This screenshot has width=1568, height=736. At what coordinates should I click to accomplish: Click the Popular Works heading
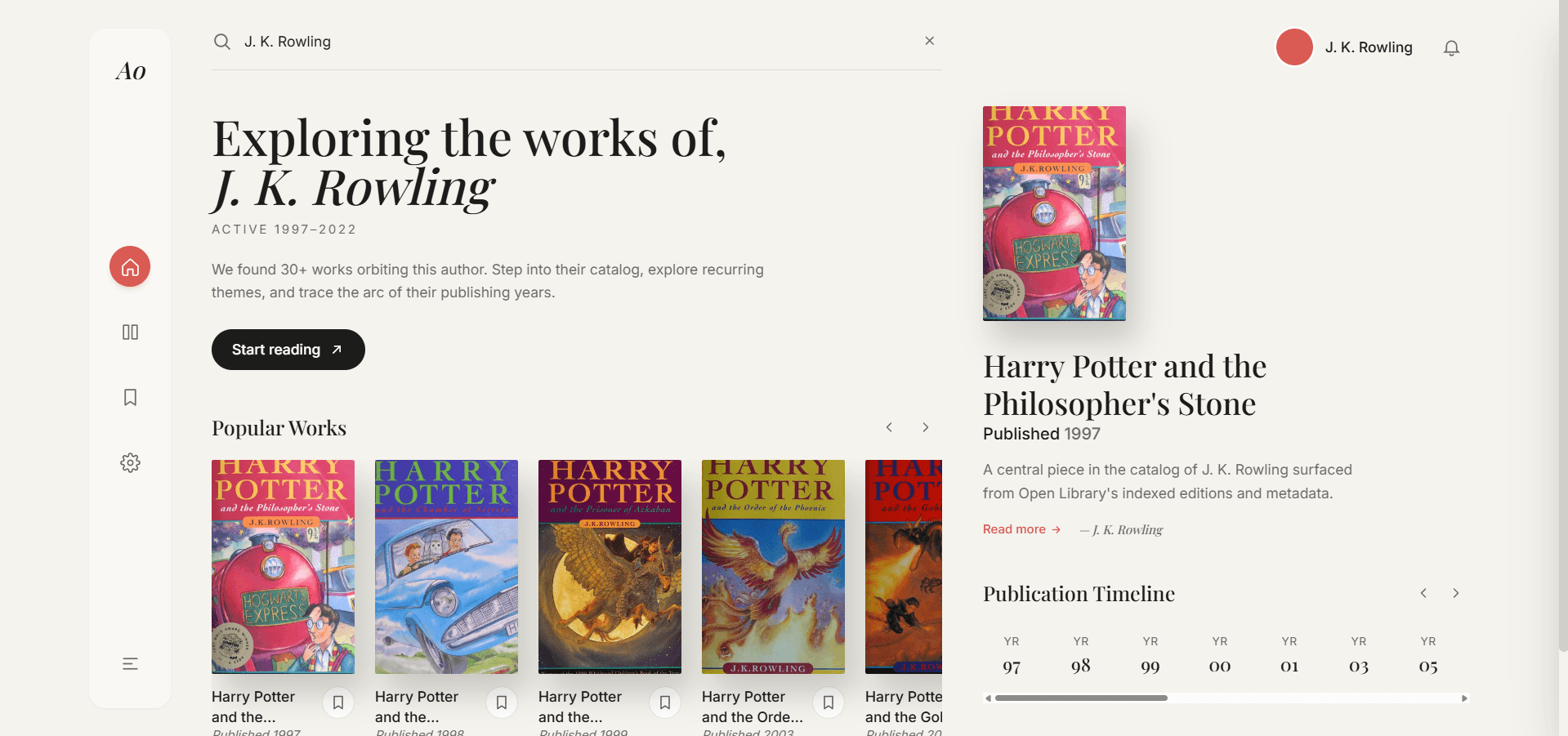pos(279,428)
